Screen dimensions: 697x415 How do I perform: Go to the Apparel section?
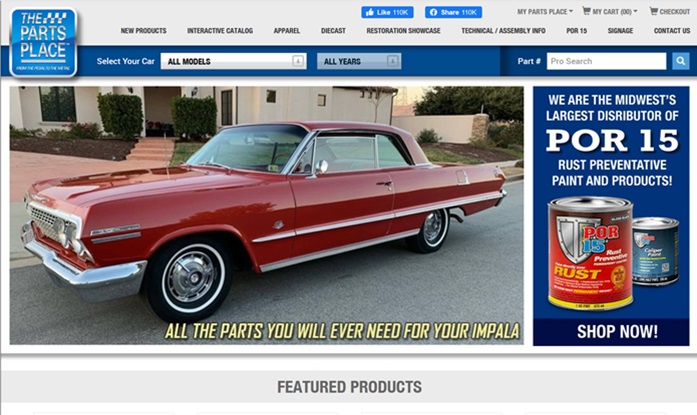tap(286, 31)
